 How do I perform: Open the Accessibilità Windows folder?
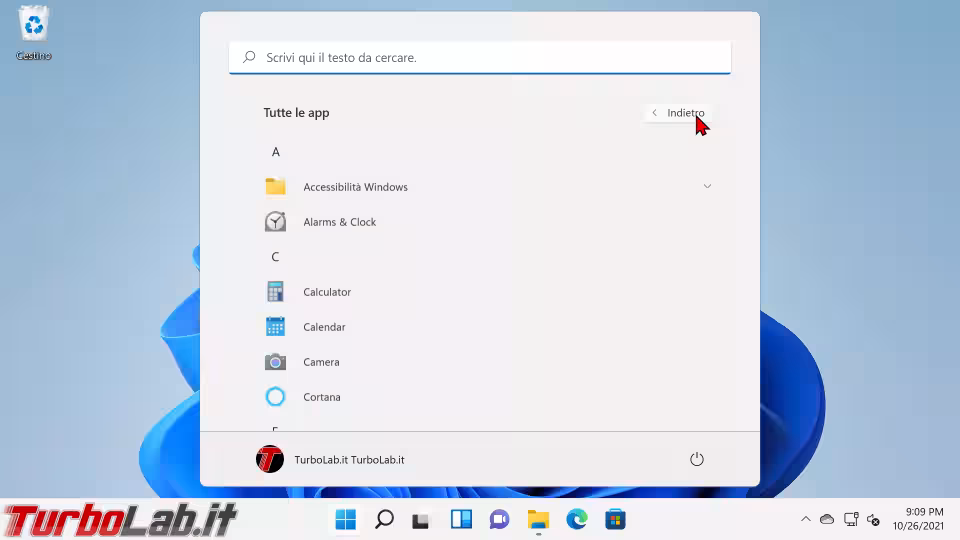click(x=355, y=187)
